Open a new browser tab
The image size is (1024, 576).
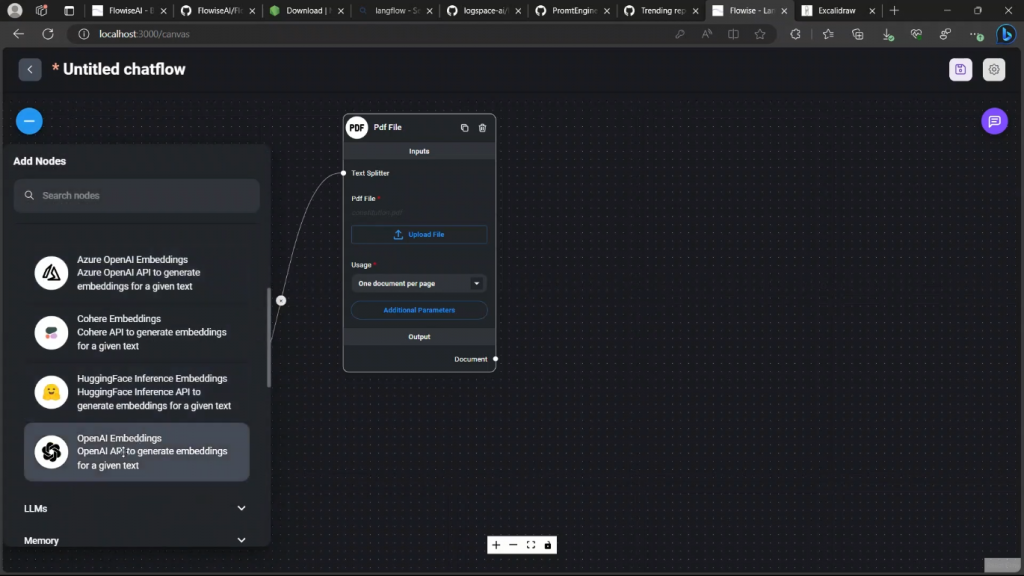894,10
